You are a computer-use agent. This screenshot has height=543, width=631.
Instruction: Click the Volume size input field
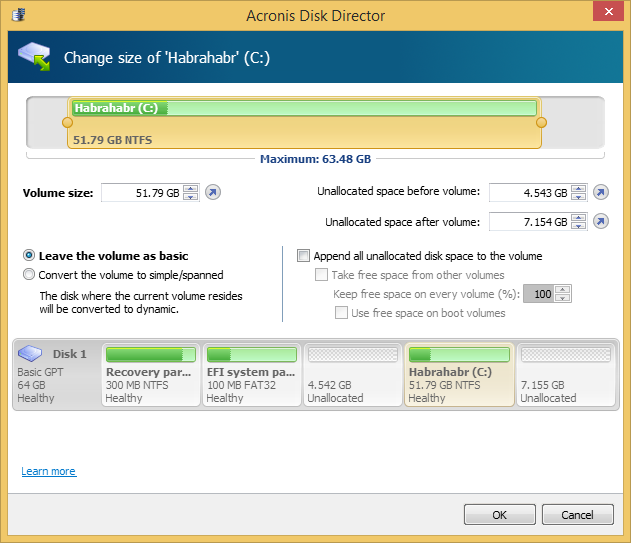click(141, 193)
